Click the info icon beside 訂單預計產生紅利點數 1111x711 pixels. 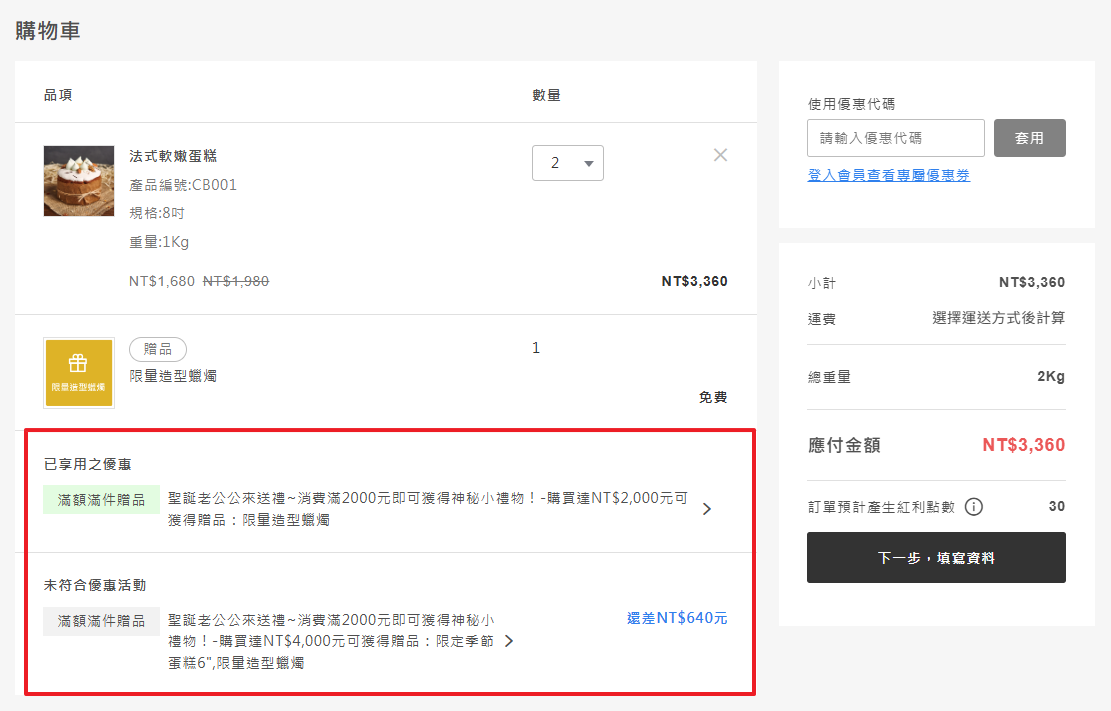973,507
